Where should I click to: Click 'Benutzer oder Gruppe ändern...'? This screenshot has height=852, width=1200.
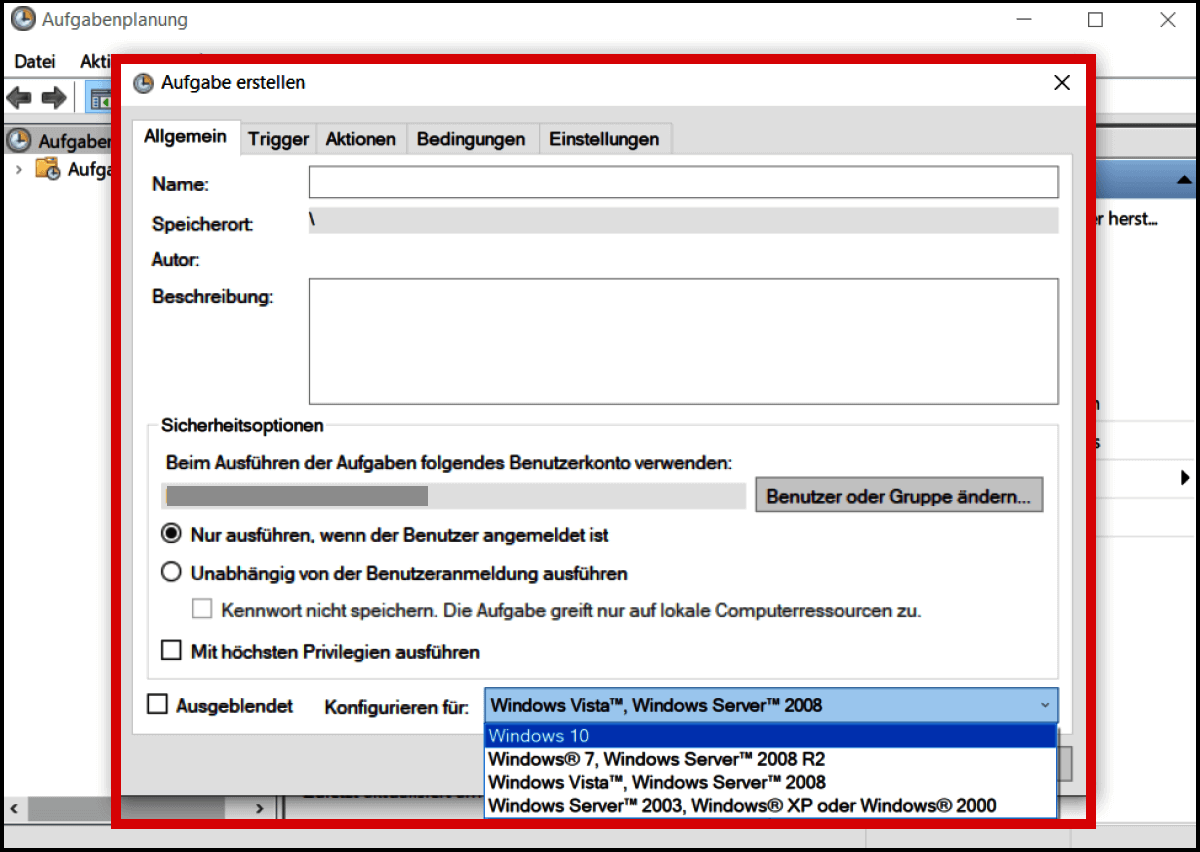898,495
